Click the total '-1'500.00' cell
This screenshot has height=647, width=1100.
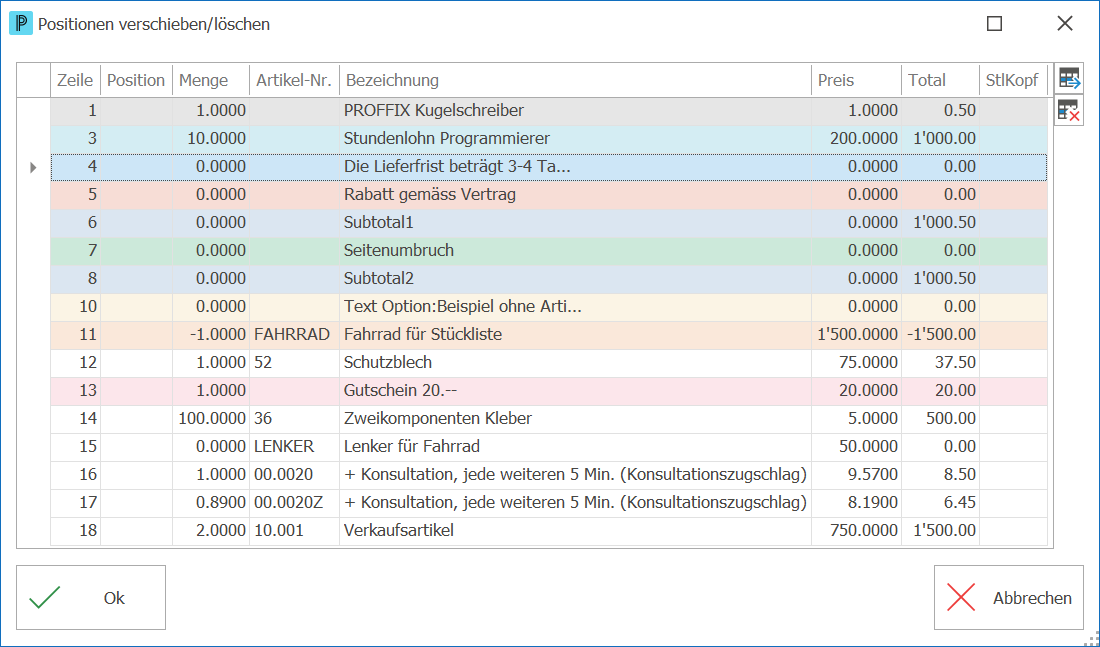tap(941, 335)
